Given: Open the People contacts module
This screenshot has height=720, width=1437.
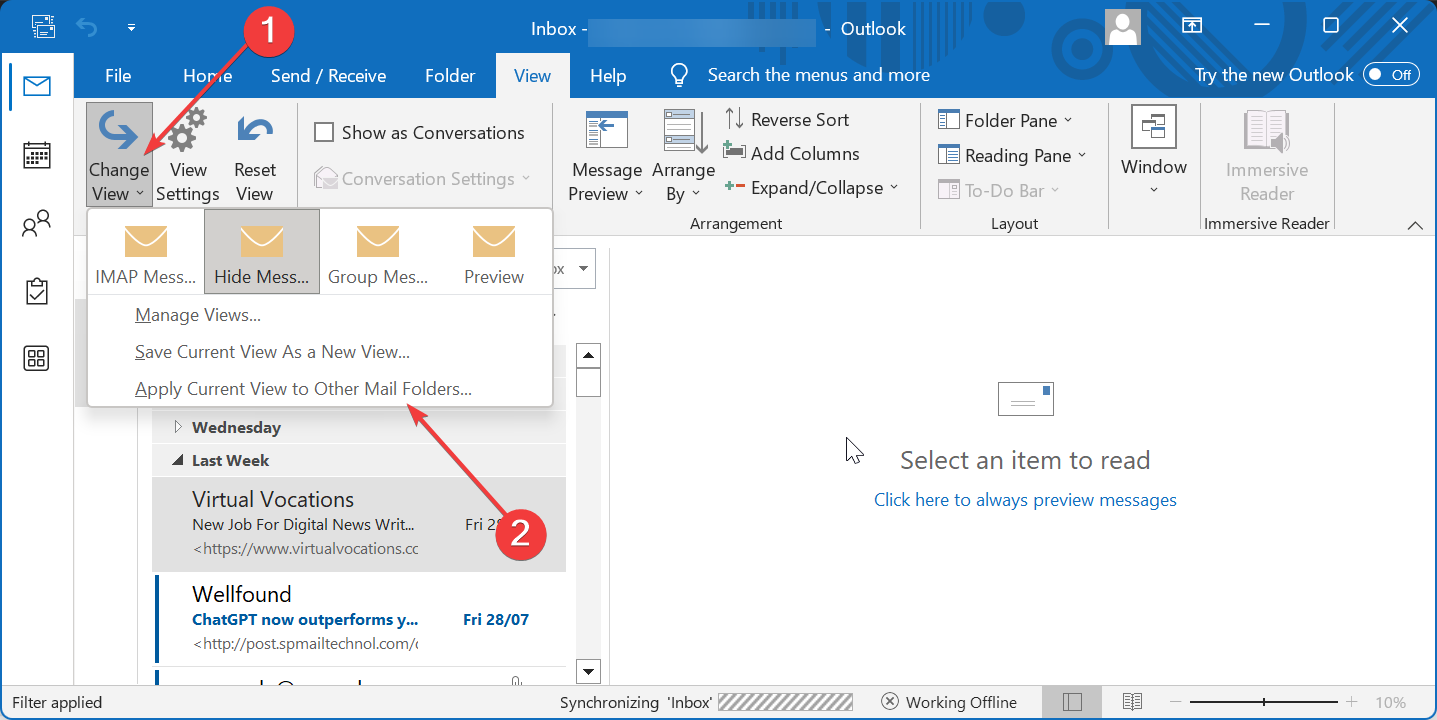Looking at the screenshot, I should click(37, 224).
